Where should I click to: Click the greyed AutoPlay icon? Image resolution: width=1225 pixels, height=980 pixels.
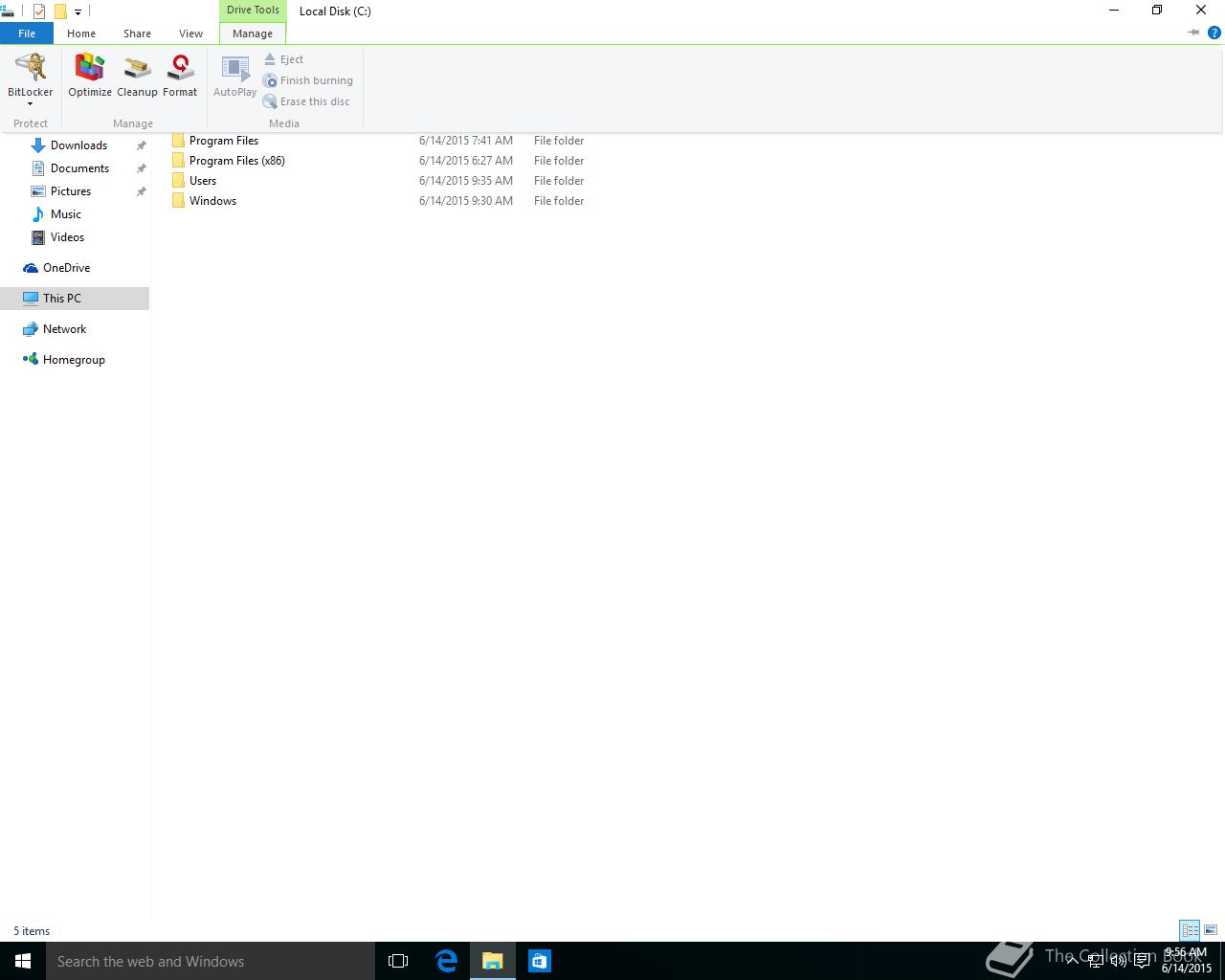point(234,76)
